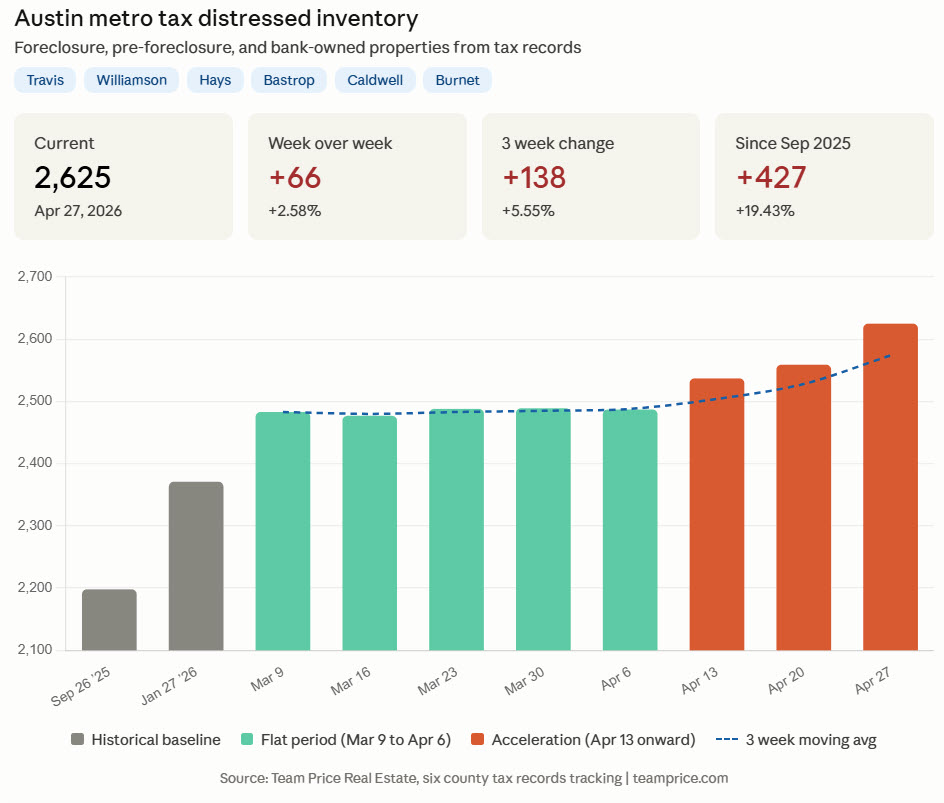Screen dimensions: 944x803
Task: Select the Since Sep 2025 card
Action: coord(824,176)
